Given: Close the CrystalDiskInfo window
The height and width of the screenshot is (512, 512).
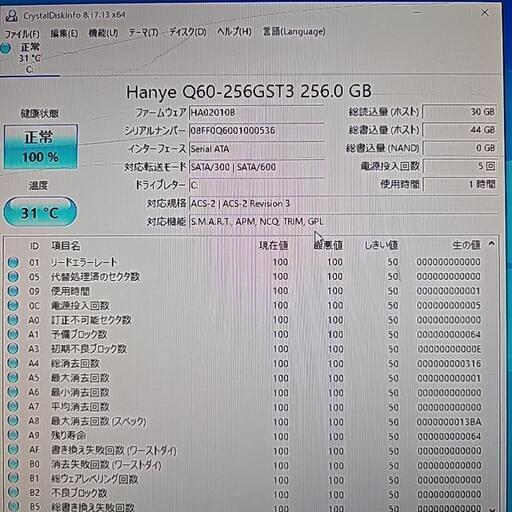Looking at the screenshot, I should 484,13.
